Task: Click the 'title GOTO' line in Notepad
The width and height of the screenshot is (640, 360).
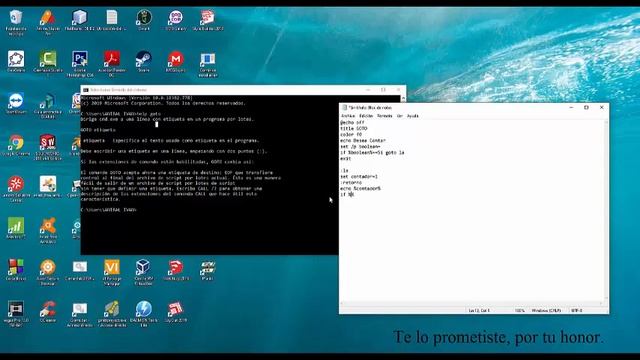Action: tap(353, 129)
